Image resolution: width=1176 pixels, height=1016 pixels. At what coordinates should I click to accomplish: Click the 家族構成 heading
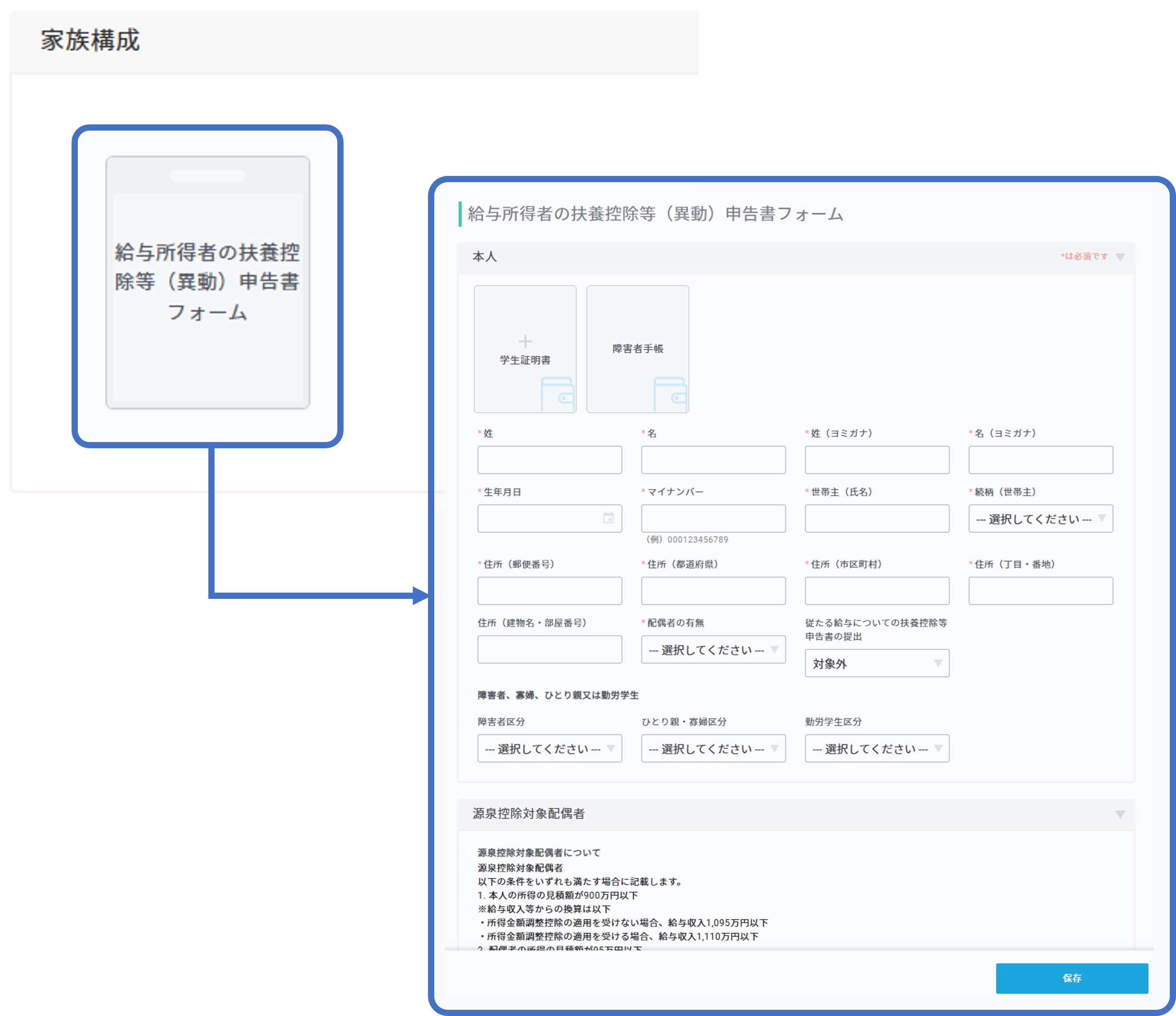90,40
